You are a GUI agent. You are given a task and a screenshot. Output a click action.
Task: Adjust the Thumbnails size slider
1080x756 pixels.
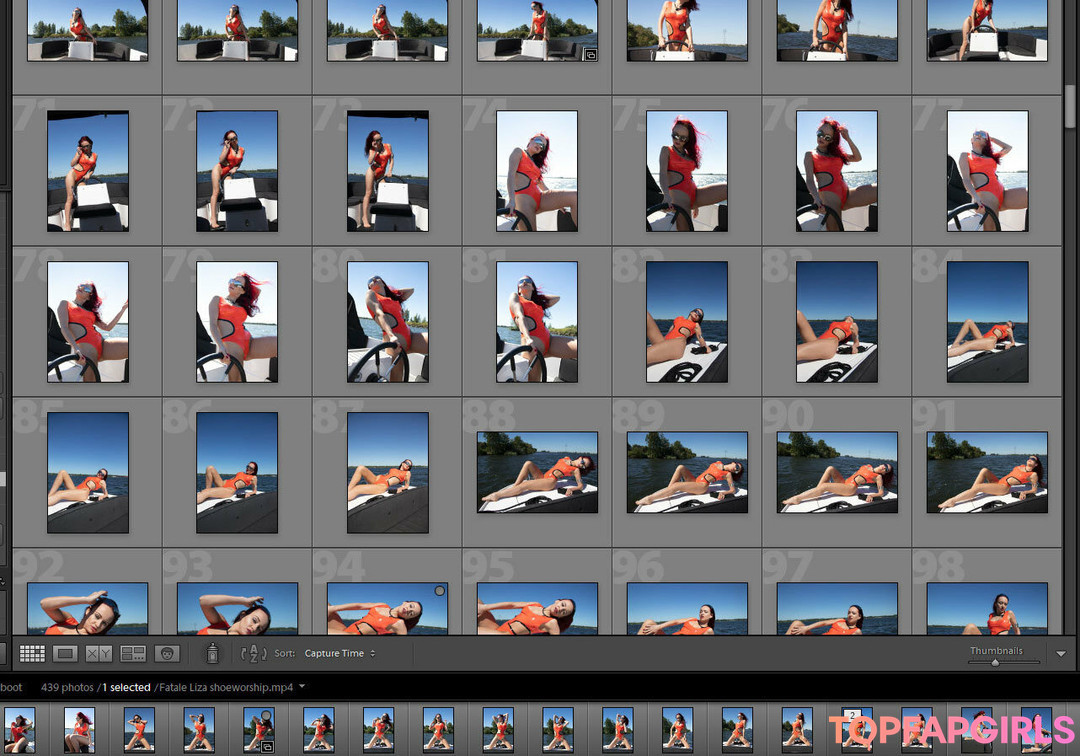995,662
